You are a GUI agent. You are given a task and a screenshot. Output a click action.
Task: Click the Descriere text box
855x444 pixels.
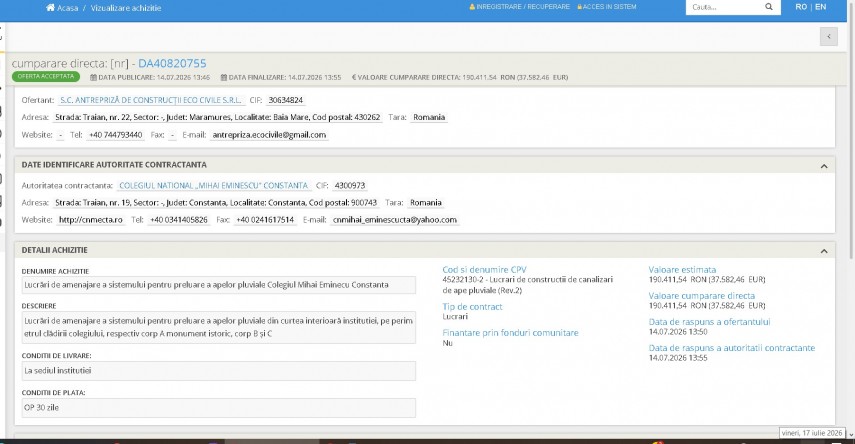219,327
